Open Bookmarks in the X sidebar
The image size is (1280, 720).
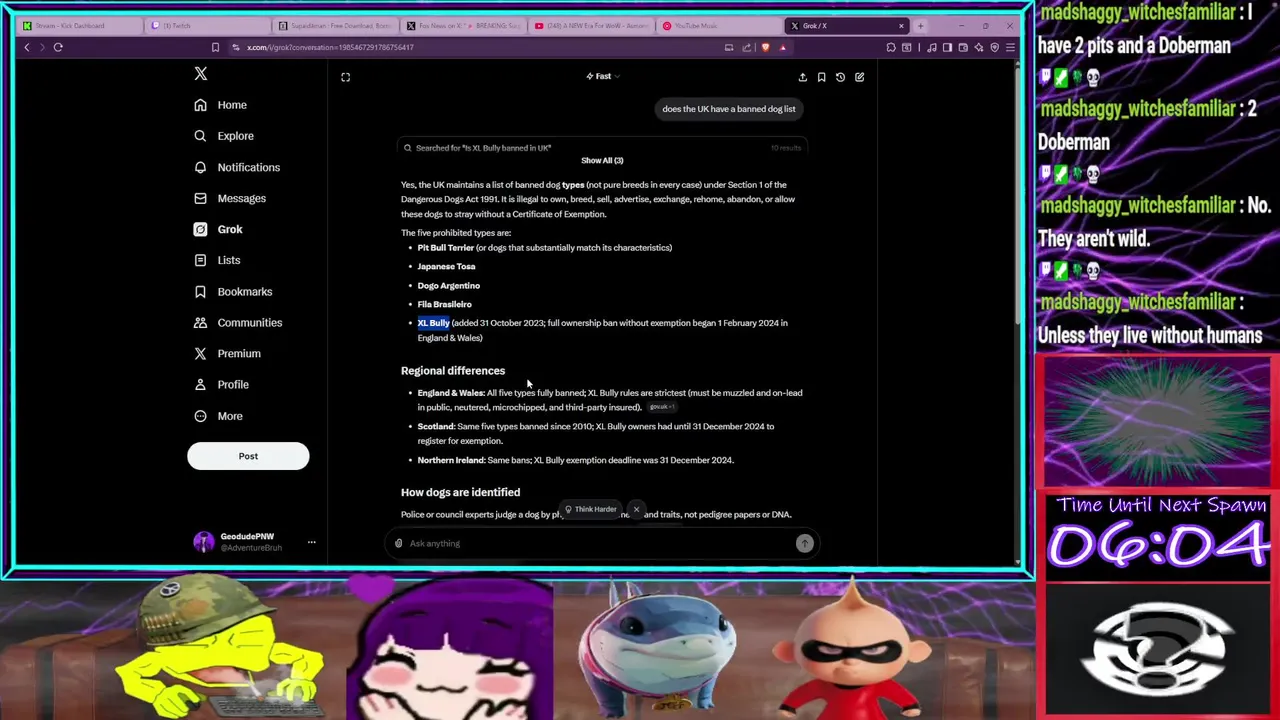click(x=233, y=291)
